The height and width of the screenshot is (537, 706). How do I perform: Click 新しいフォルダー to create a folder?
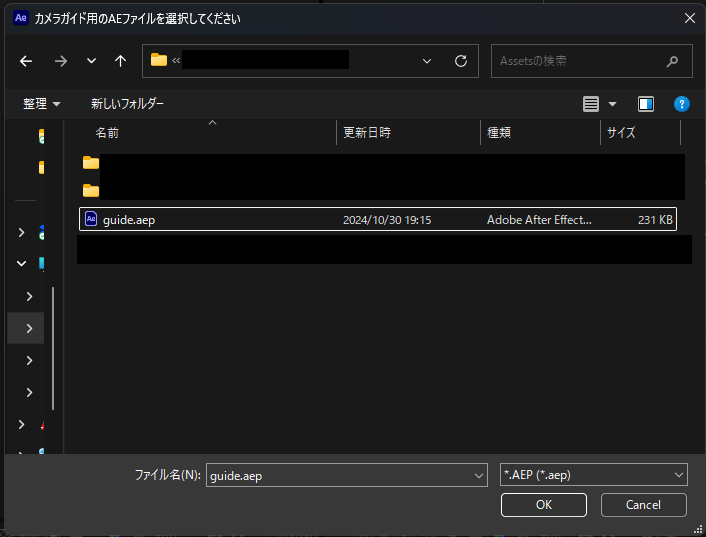tap(127, 104)
